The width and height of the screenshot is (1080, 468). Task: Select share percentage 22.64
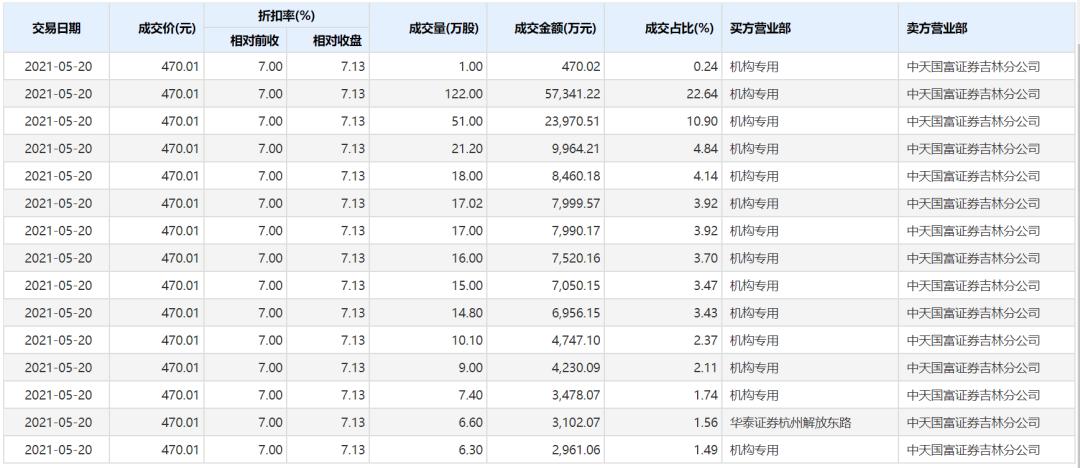(x=702, y=94)
